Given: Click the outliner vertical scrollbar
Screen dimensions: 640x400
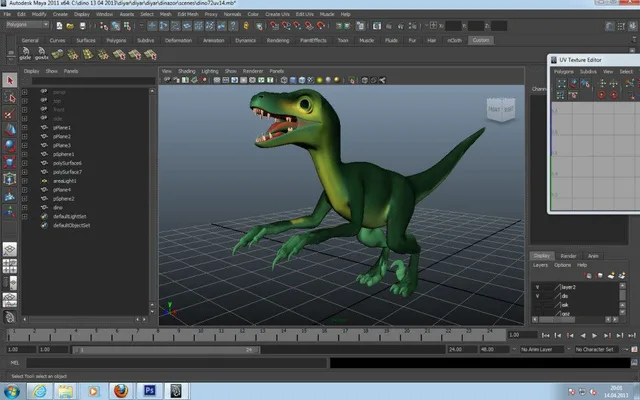Looking at the screenshot, I should click(x=152, y=197).
